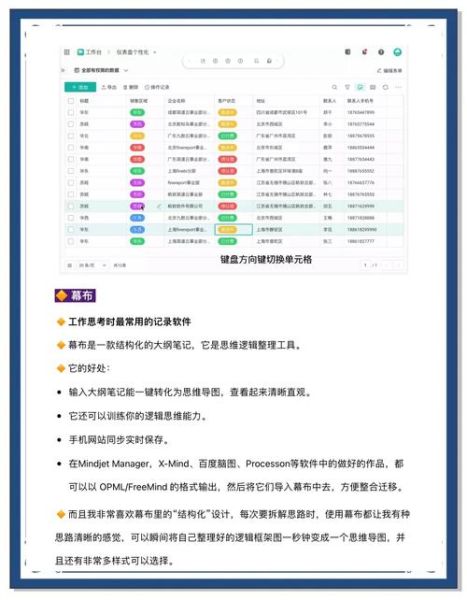Click the 工作台 breadcrumb label
Viewport: 467px width, 600px height.
94,52
